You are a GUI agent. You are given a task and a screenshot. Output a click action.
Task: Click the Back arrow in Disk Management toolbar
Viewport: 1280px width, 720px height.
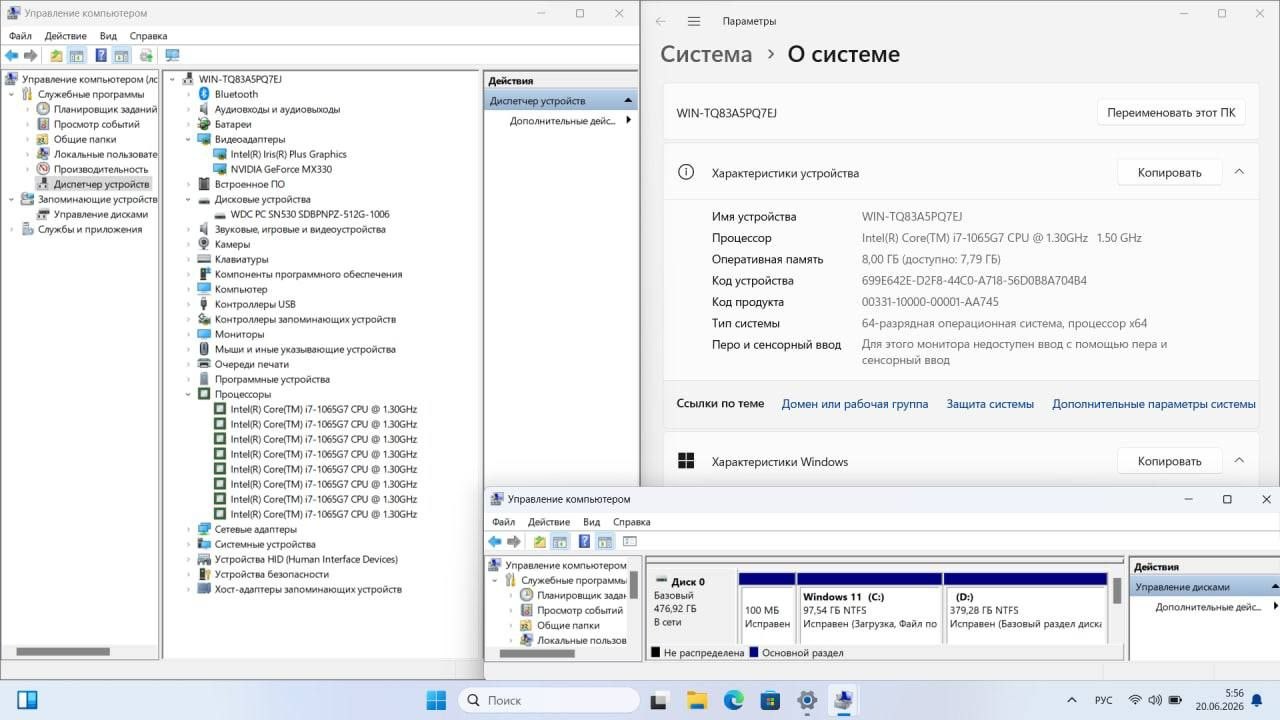(x=495, y=542)
